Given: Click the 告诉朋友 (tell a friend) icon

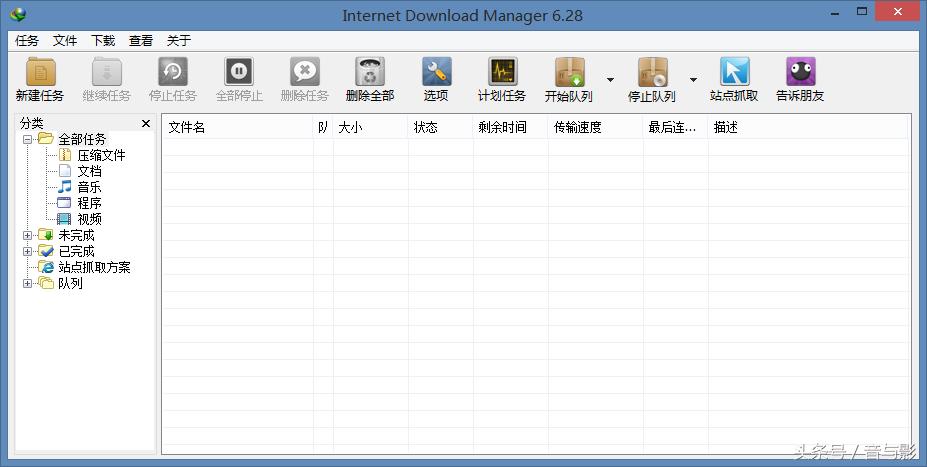Looking at the screenshot, I should (800, 72).
